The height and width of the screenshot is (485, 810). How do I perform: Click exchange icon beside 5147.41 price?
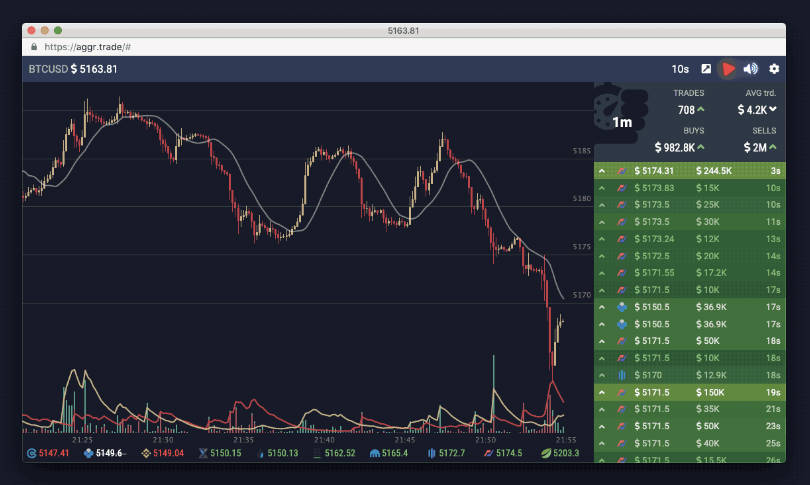click(31, 453)
